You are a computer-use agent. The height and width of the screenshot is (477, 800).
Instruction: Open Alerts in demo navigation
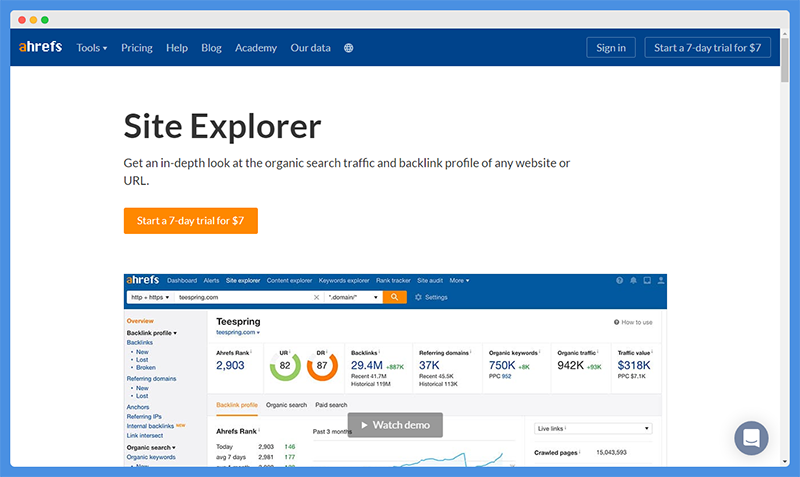point(211,281)
